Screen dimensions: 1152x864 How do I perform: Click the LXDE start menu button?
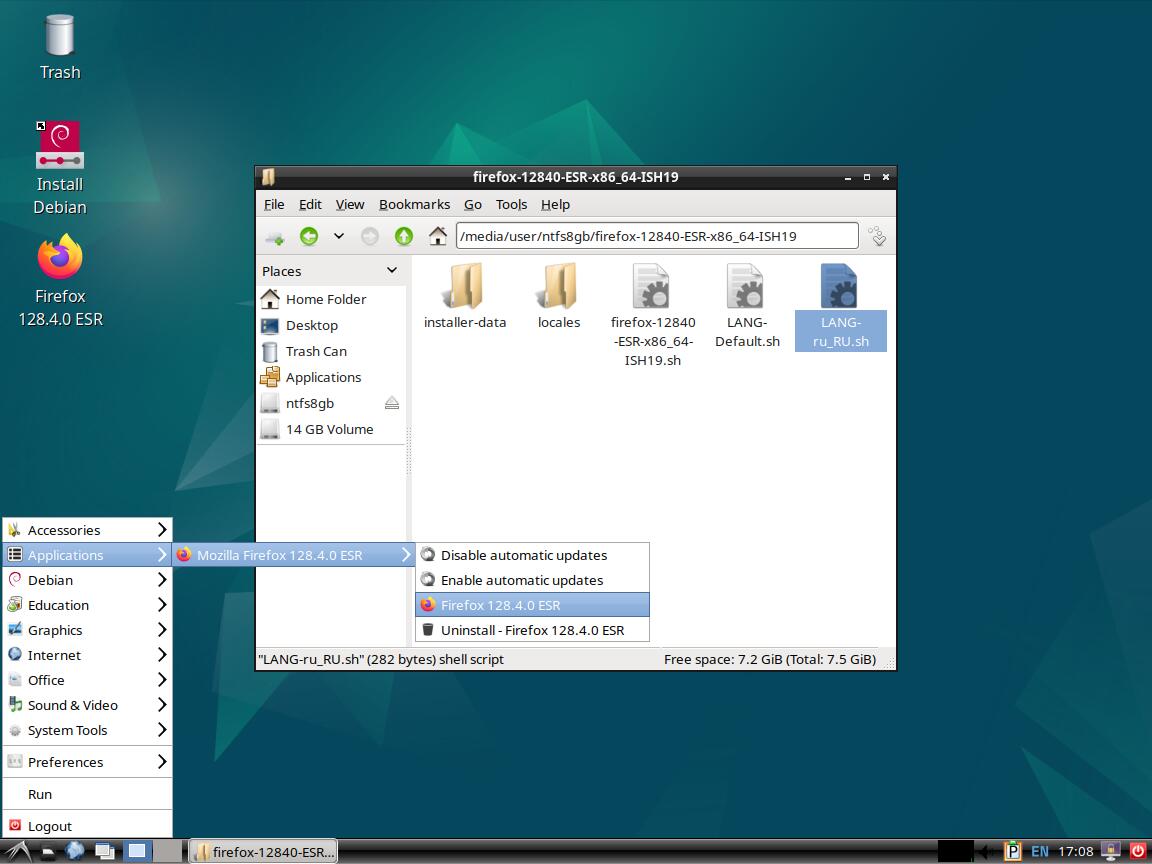(16, 852)
